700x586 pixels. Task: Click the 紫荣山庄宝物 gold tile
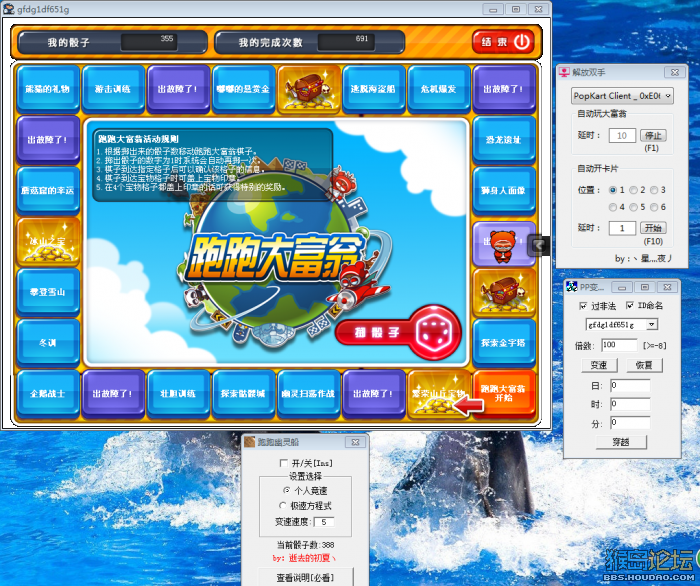[x=438, y=394]
